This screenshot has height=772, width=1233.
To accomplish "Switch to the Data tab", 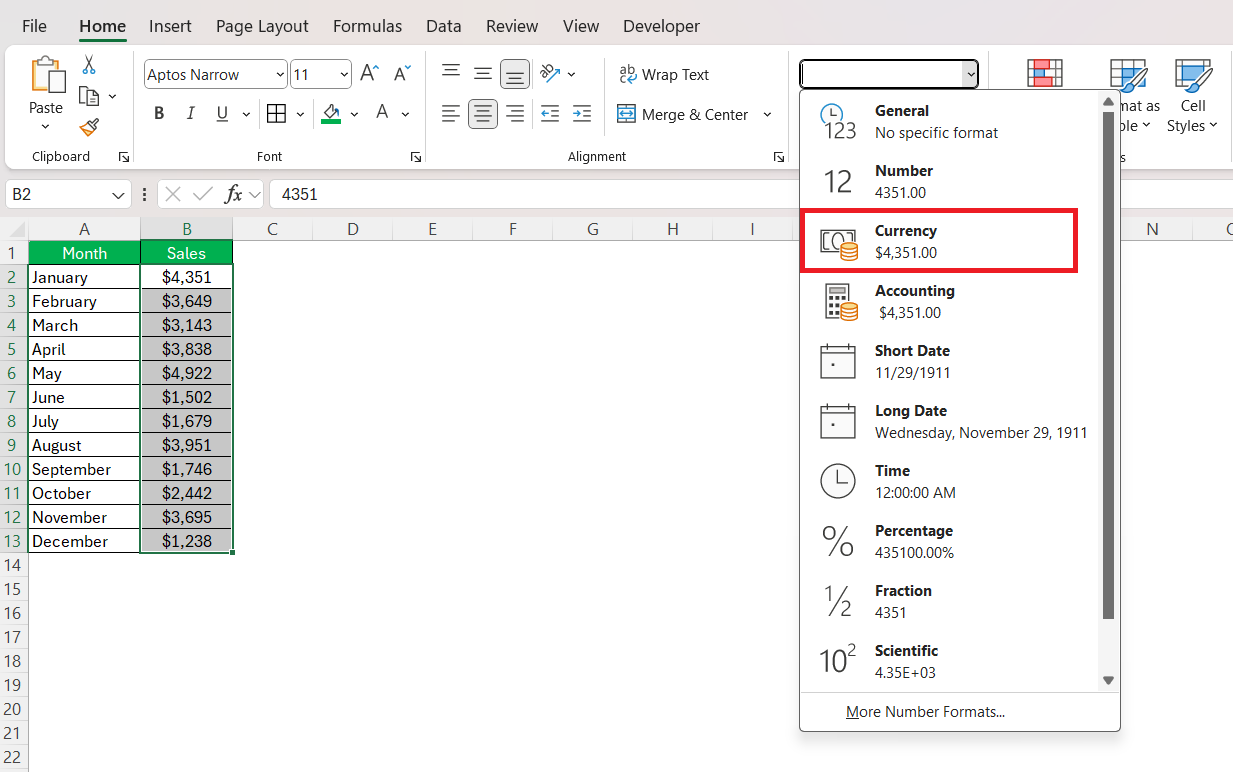I will pyautogui.click(x=443, y=26).
